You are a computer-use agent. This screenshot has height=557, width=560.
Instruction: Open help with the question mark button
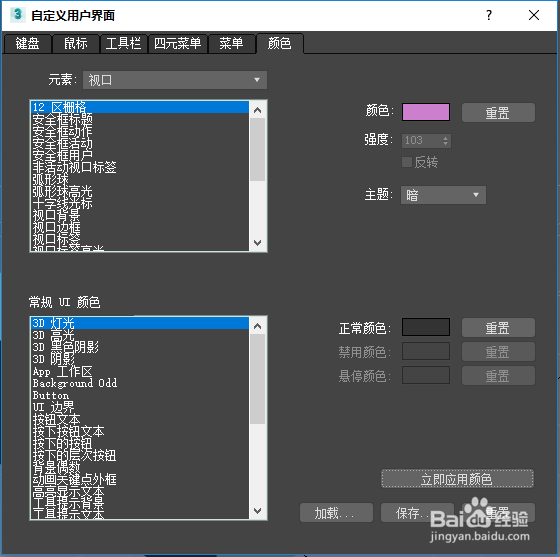click(489, 15)
